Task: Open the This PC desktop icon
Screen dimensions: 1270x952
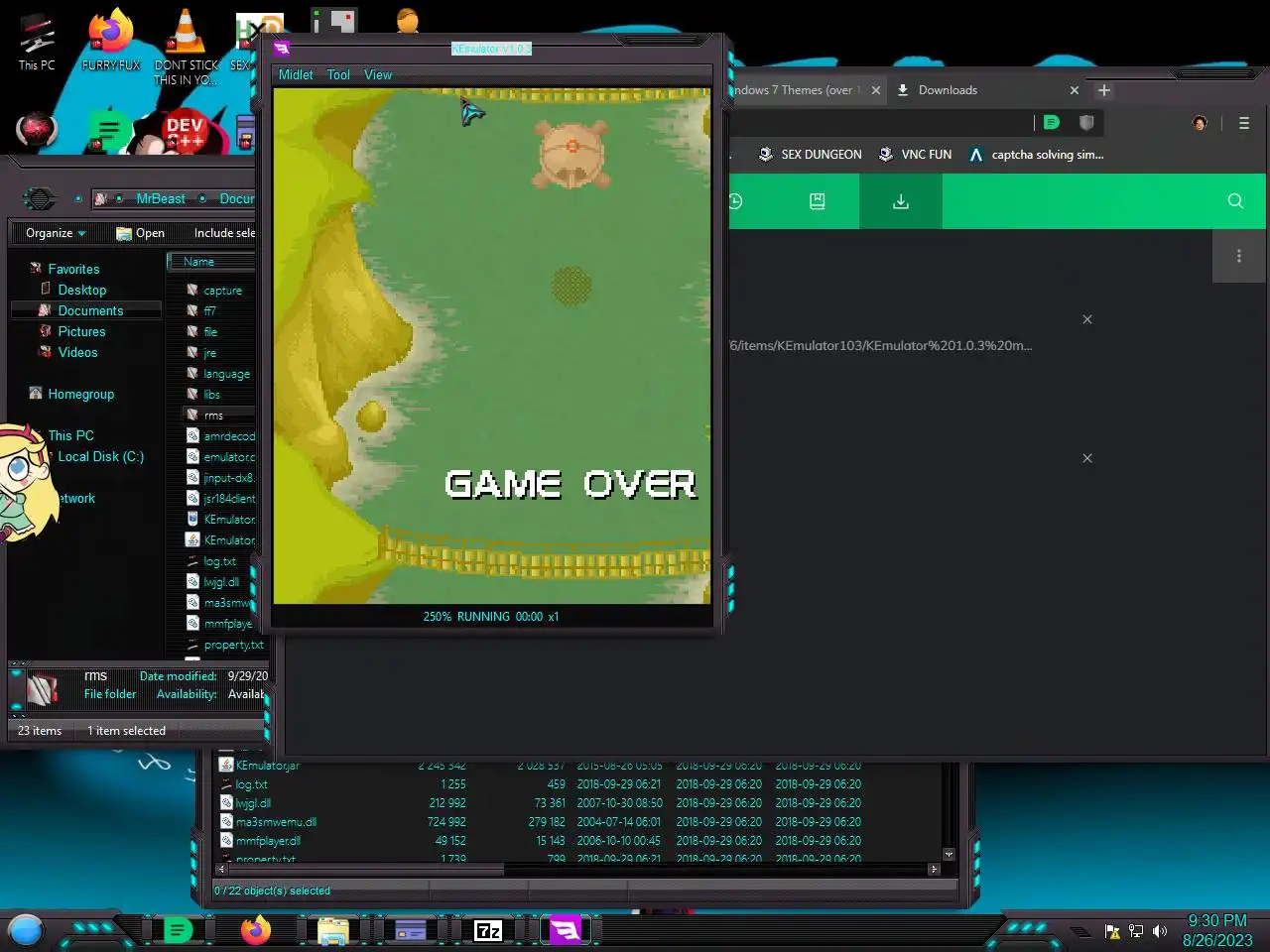Action: pyautogui.click(x=37, y=42)
